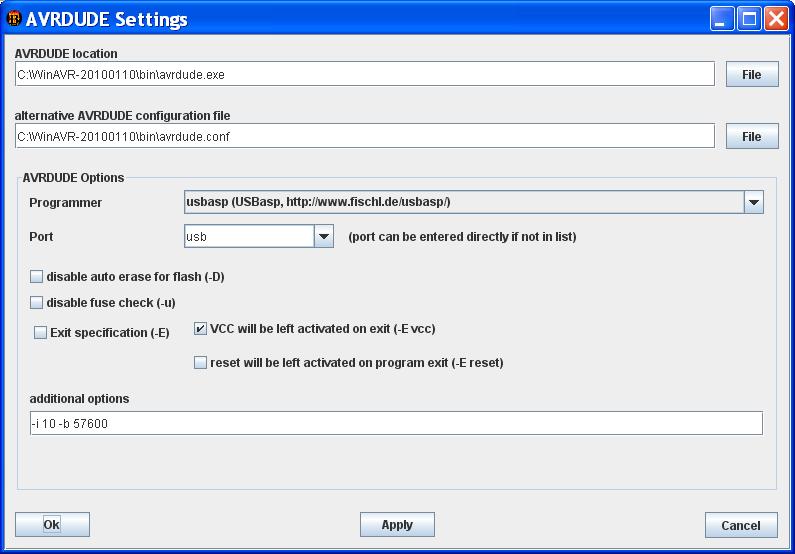Select the usbasp Programmer combo box

point(474,202)
